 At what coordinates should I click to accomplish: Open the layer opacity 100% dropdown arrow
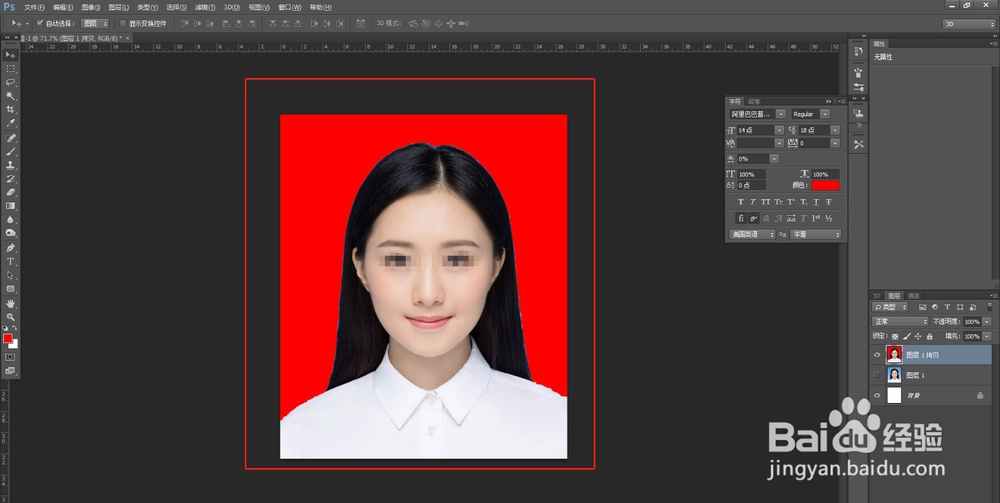point(987,322)
